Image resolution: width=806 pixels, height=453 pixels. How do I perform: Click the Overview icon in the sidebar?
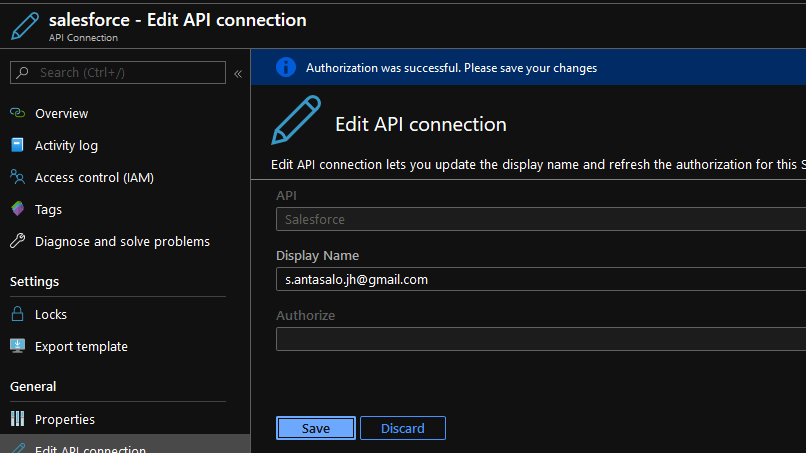pyautogui.click(x=17, y=113)
